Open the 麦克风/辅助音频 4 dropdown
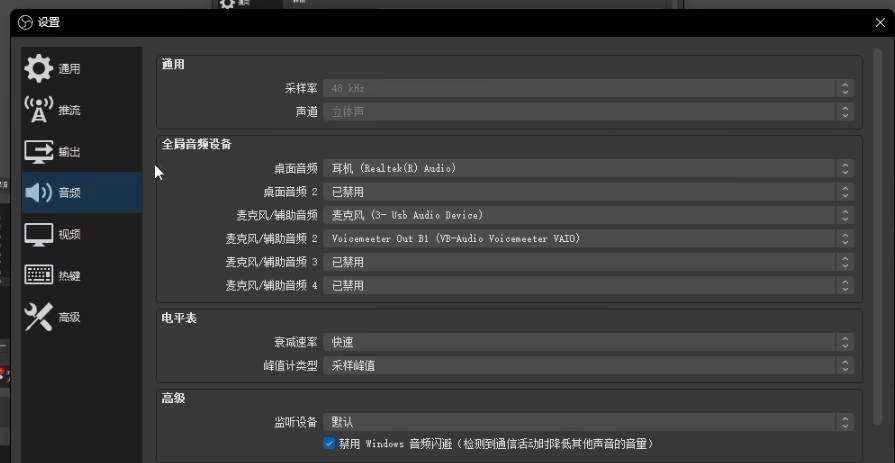This screenshot has height=463, width=895. [x=588, y=285]
